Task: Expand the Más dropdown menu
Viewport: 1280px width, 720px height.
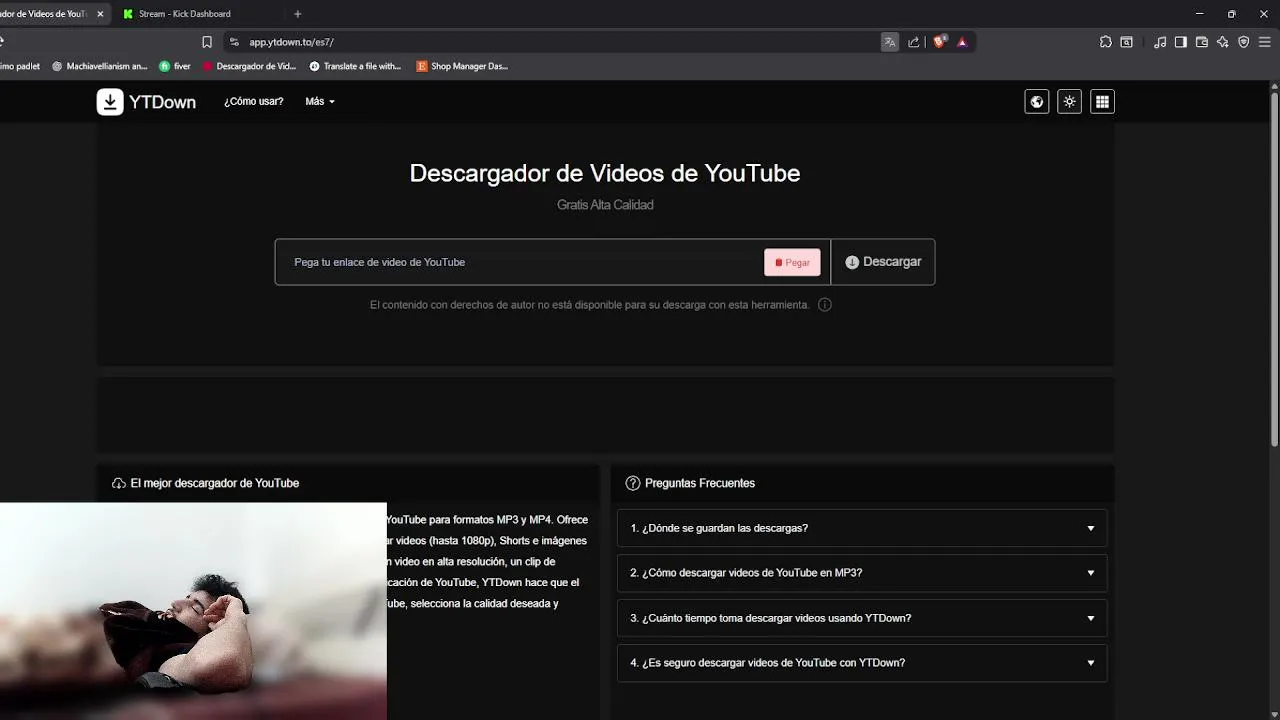Action: click(x=320, y=101)
